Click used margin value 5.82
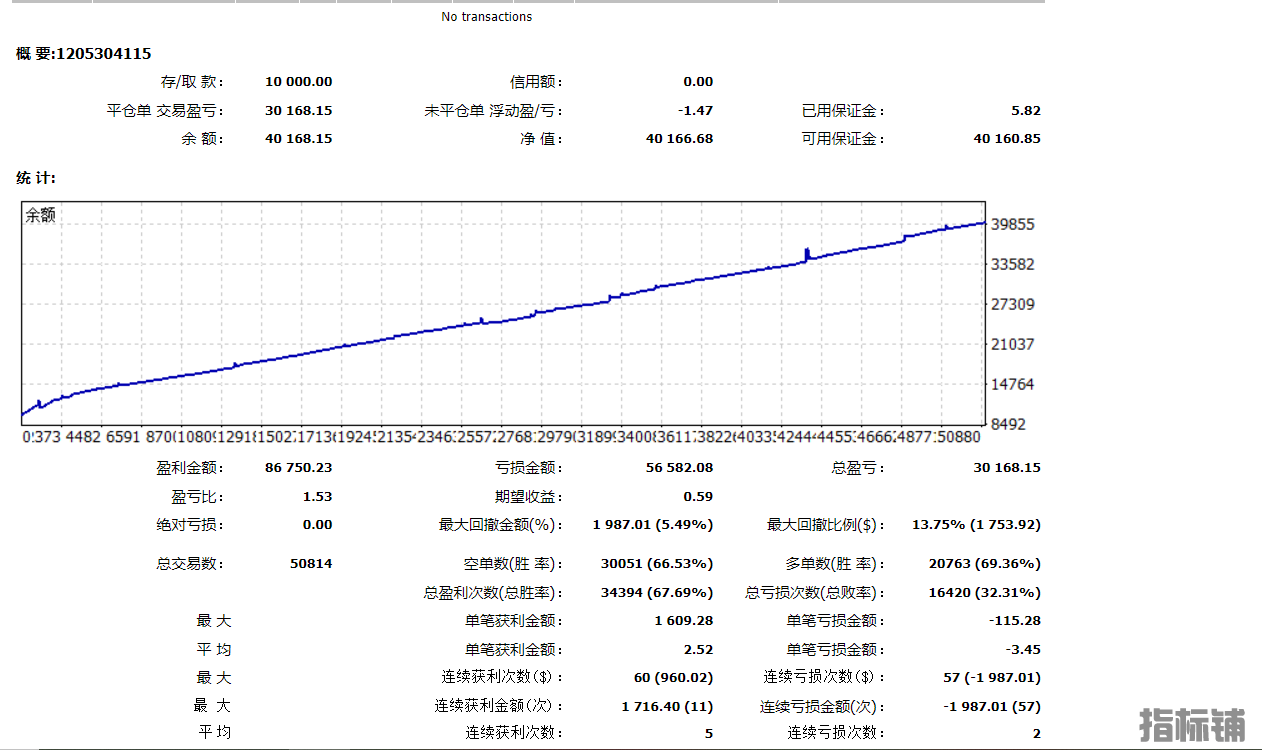Screen dimensions: 1262x750 [x=1026, y=111]
